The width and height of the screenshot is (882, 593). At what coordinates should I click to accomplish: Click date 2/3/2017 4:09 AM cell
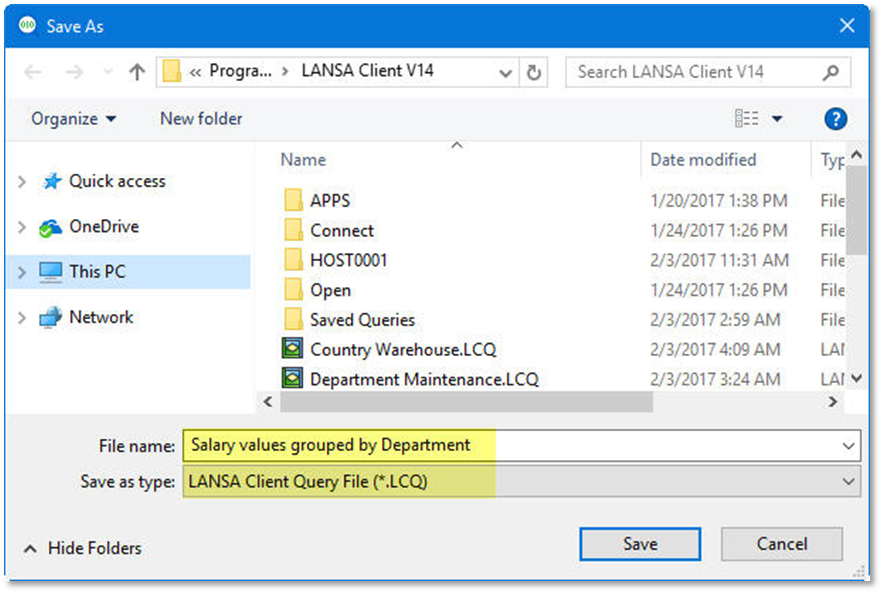(715, 350)
